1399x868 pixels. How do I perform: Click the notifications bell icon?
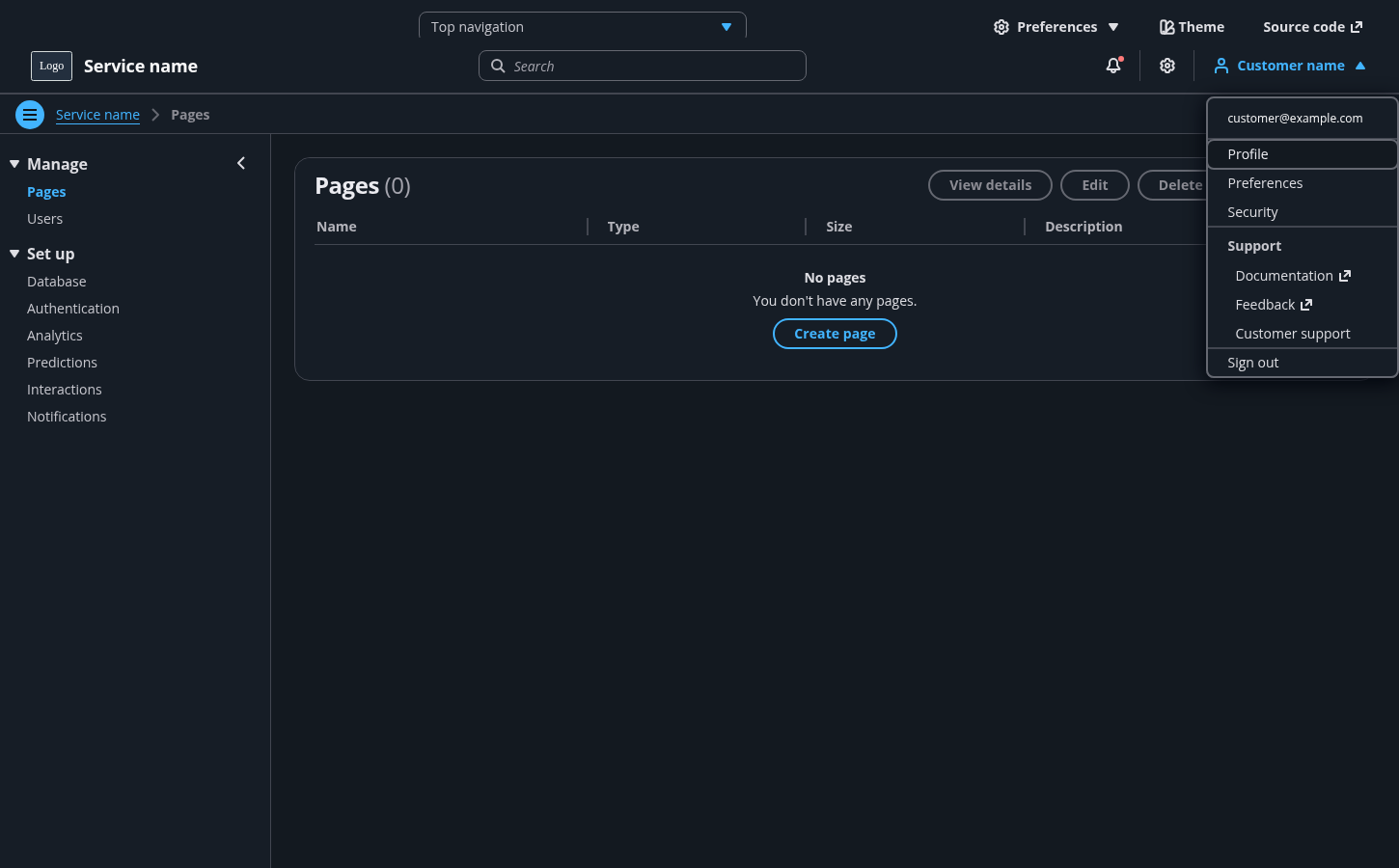(1113, 66)
